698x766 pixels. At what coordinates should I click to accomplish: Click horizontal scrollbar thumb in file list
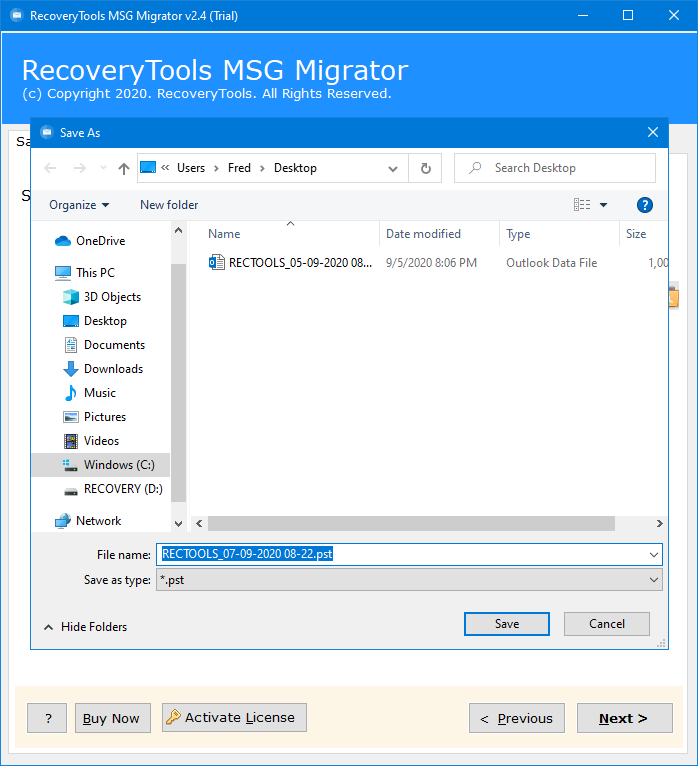[411, 523]
